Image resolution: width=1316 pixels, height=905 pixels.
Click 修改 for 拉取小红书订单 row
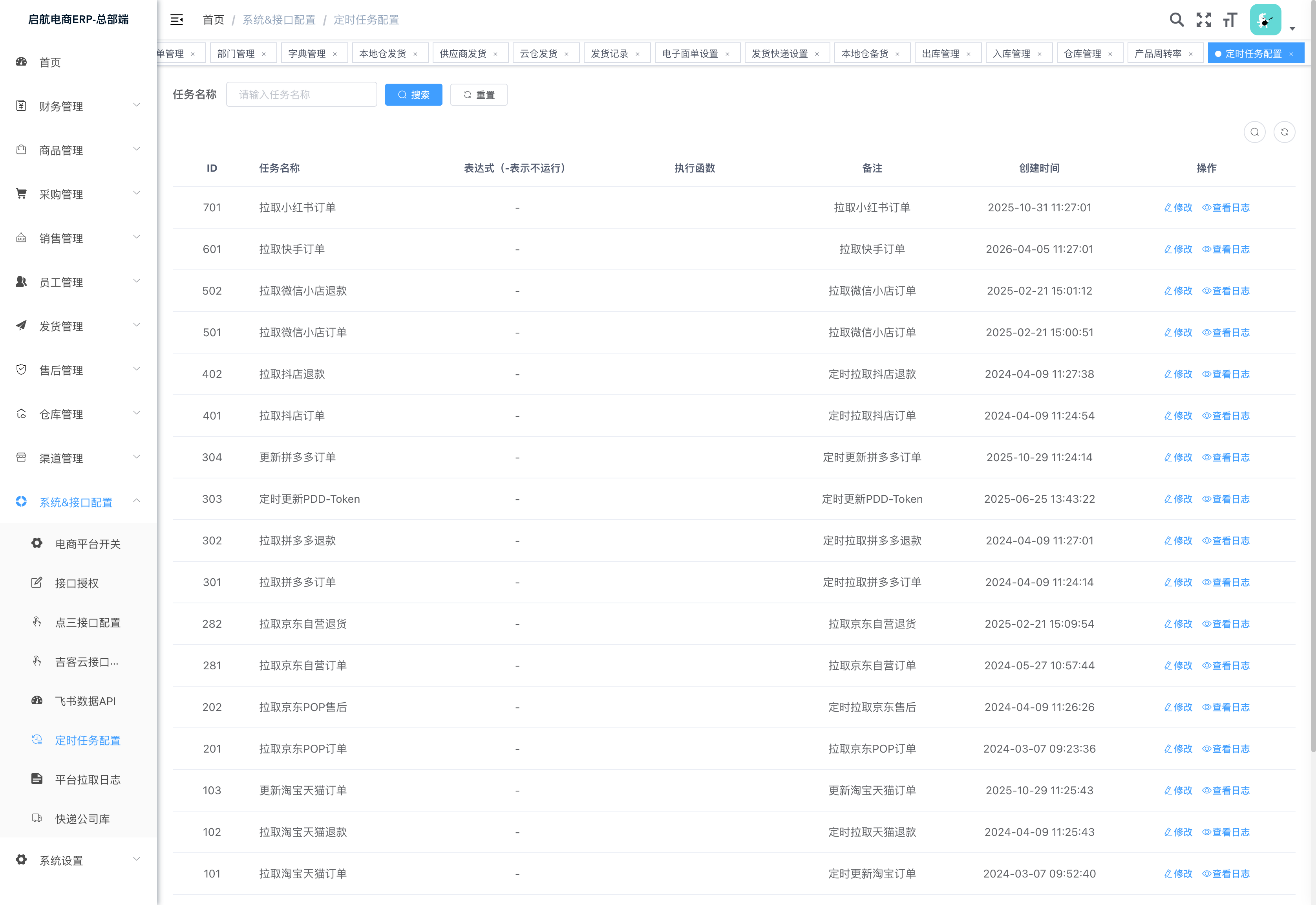1178,207
